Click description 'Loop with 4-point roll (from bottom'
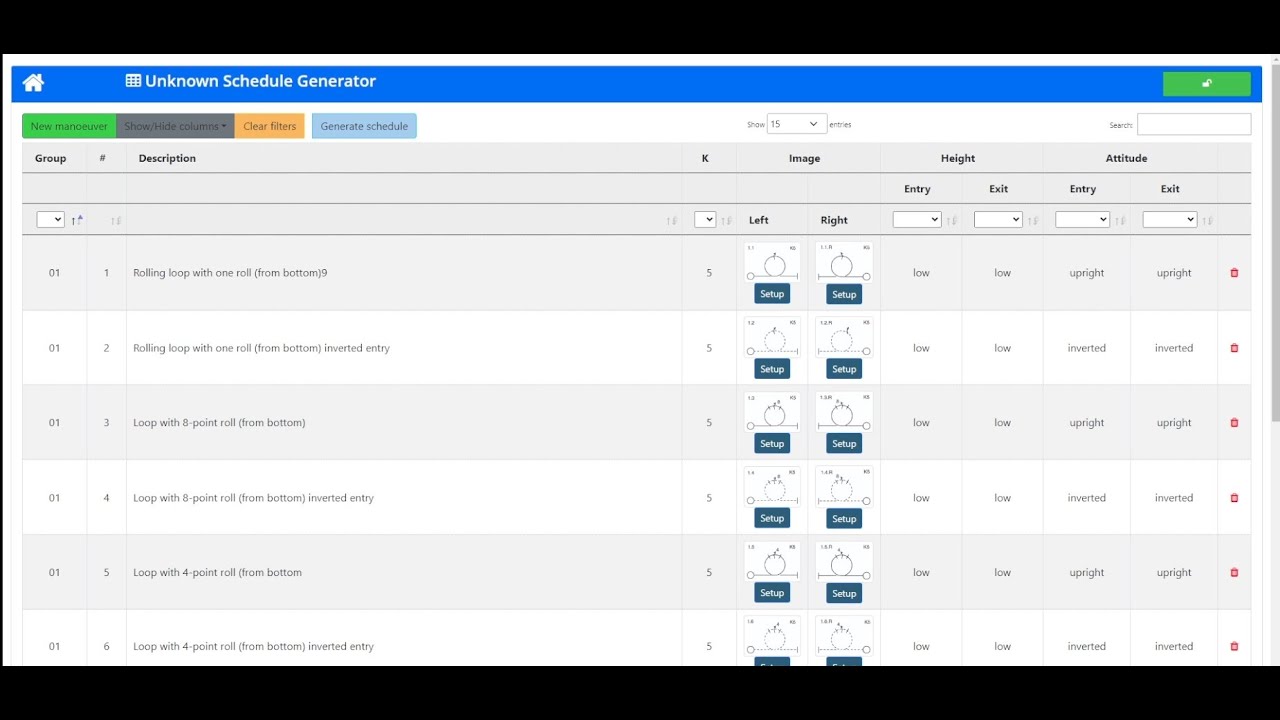This screenshot has width=1280, height=720. tap(217, 573)
